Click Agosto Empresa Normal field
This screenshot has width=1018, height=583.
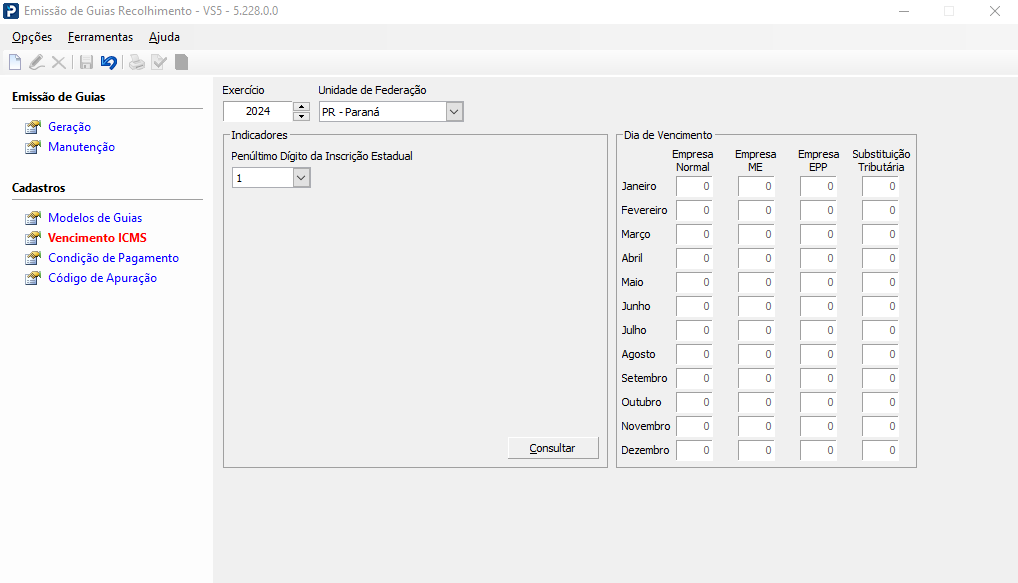pyautogui.click(x=694, y=354)
